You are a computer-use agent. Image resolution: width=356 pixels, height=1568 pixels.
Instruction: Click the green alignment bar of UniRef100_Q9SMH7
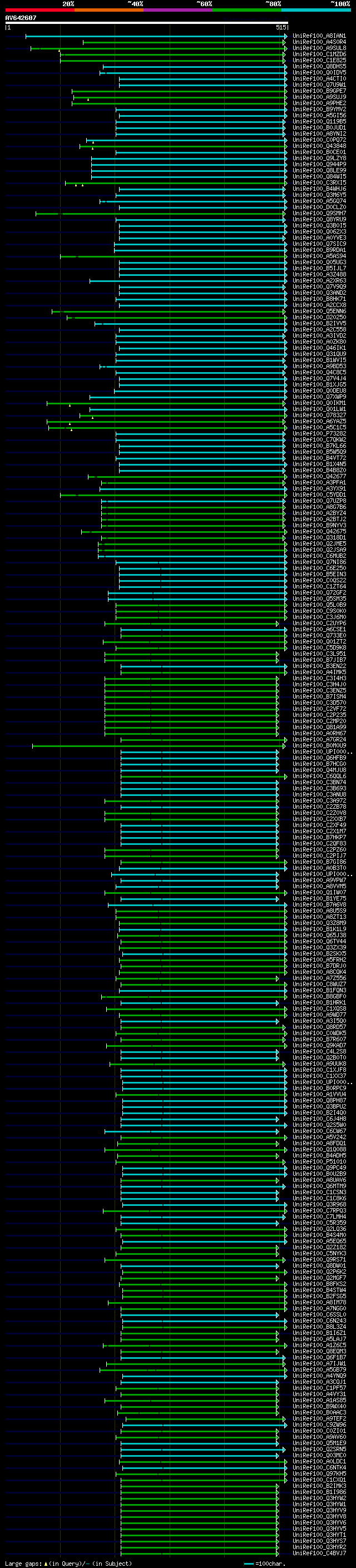click(x=160, y=214)
